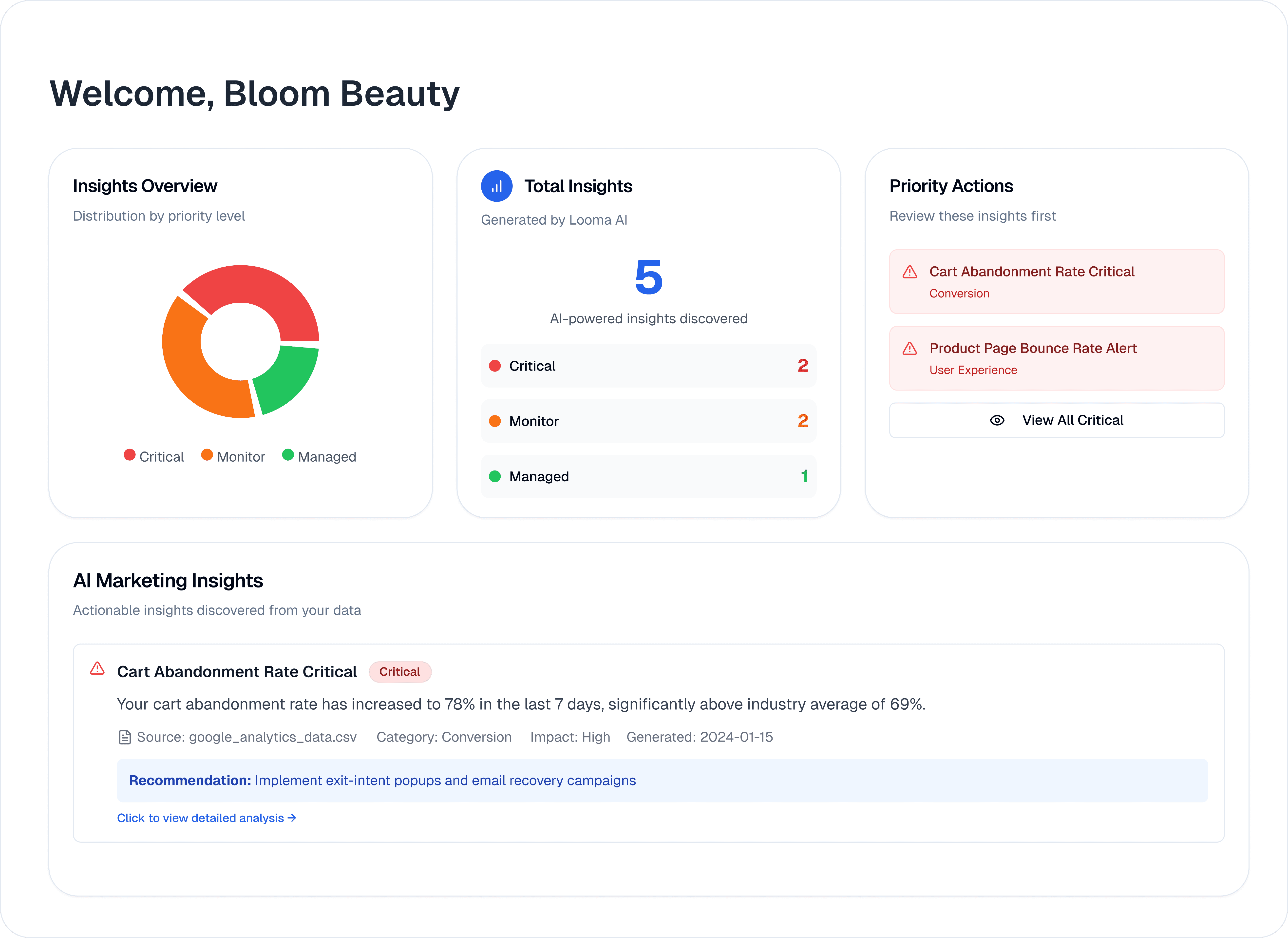Click warning icon beside Cart Abandonment priority action
The height and width of the screenshot is (938, 1288).
pyautogui.click(x=910, y=272)
